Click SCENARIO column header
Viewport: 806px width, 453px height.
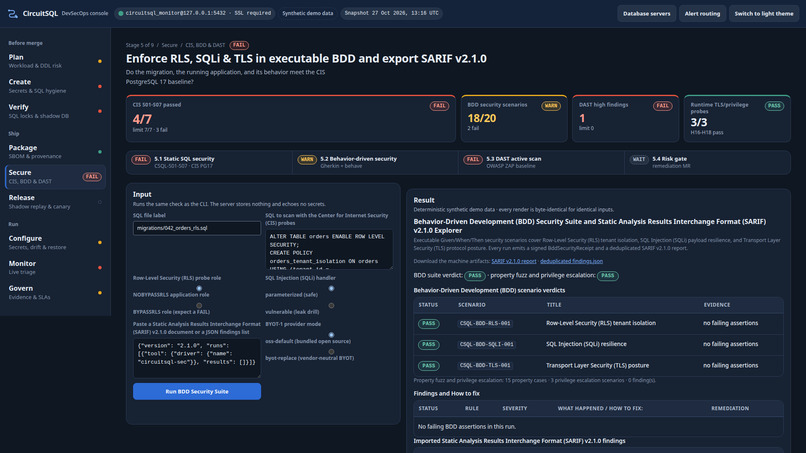(471, 305)
